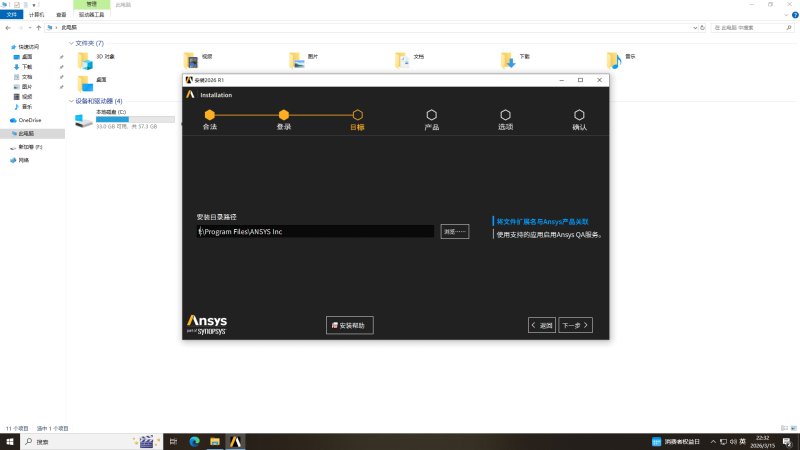Viewport: 800px width, 450px height.
Task: Click the install directory path field
Action: [315, 232]
